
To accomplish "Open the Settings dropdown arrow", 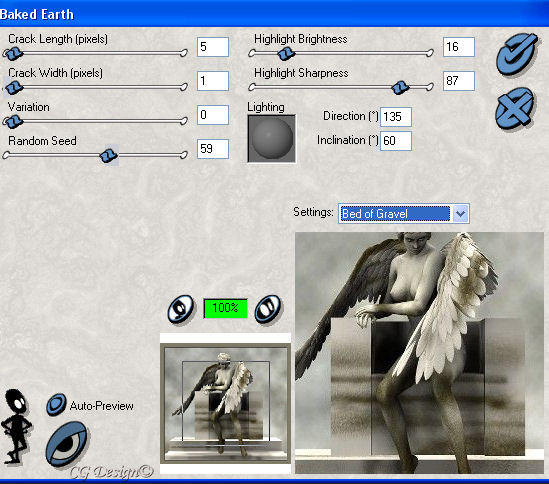I will (x=460, y=214).
